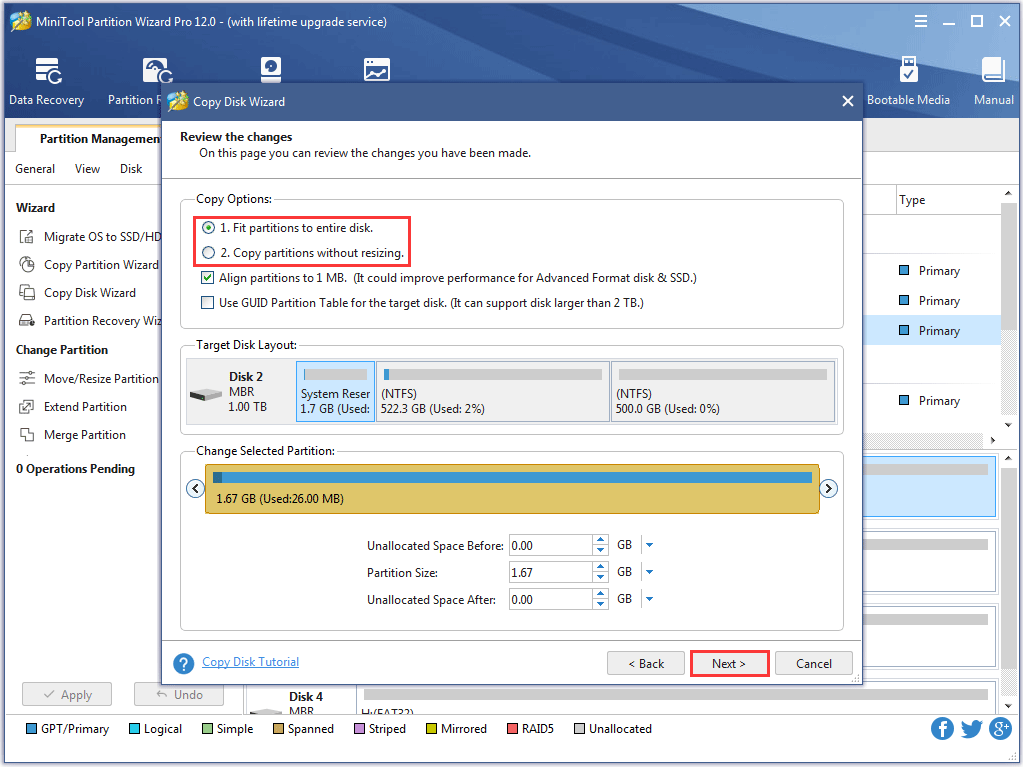Viewport: 1023px width, 767px height.
Task: Launch Migrate OS to SSD/HD wizard
Action: point(90,237)
